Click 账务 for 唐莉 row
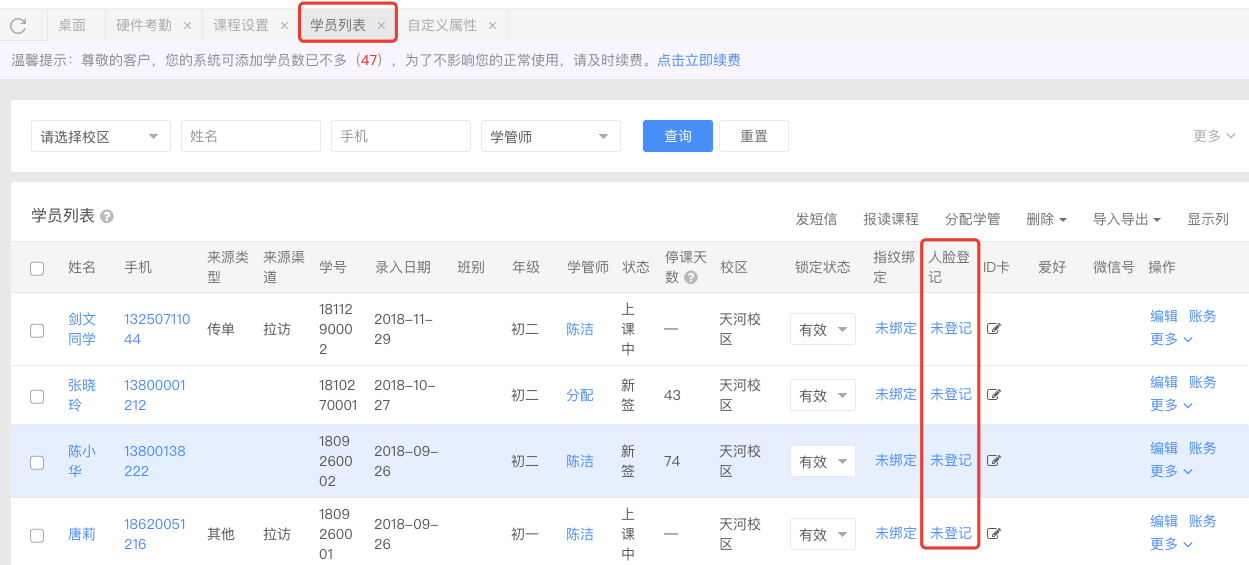This screenshot has height=565, width=1249. [1203, 521]
